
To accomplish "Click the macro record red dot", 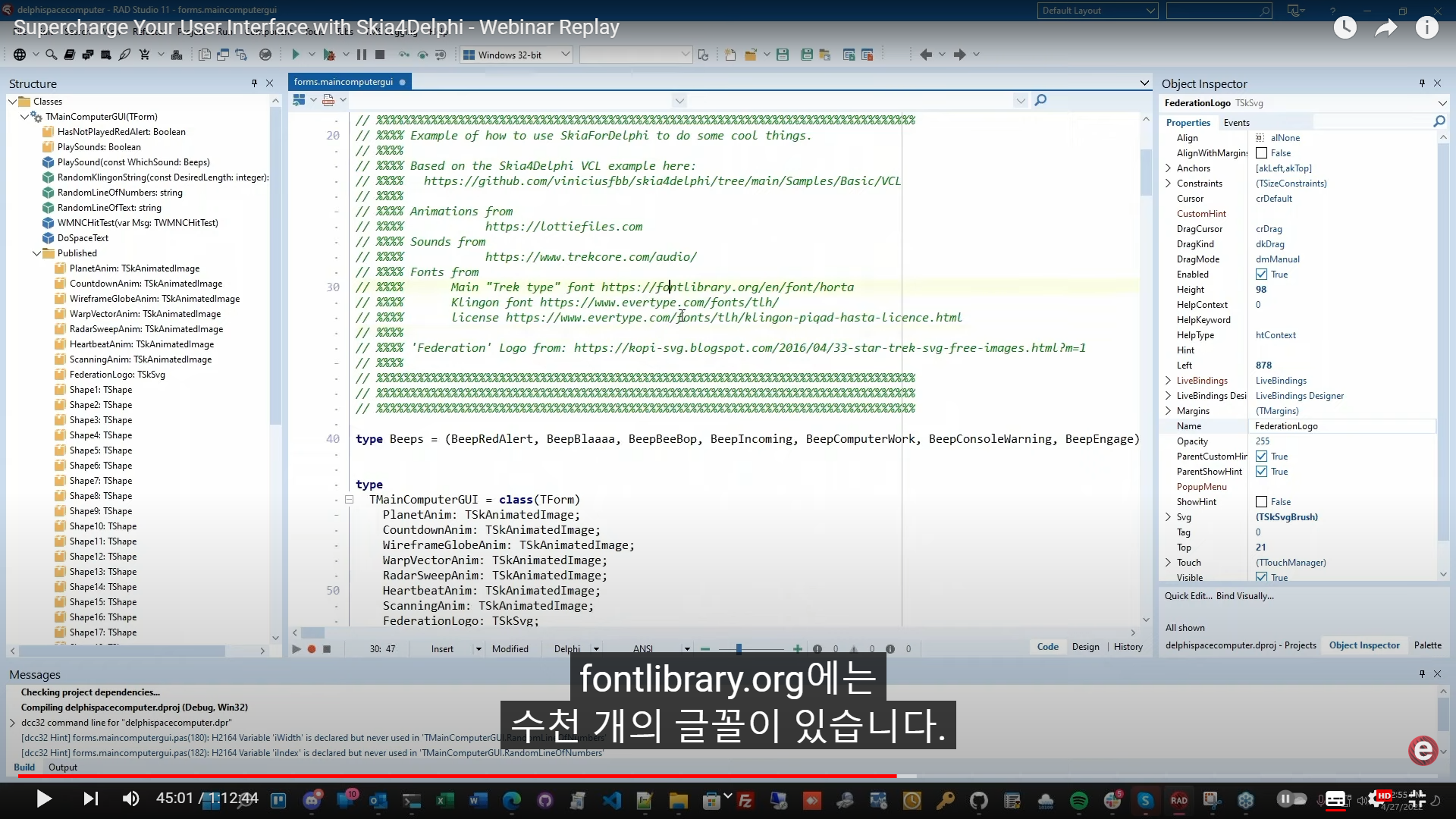I will [312, 649].
